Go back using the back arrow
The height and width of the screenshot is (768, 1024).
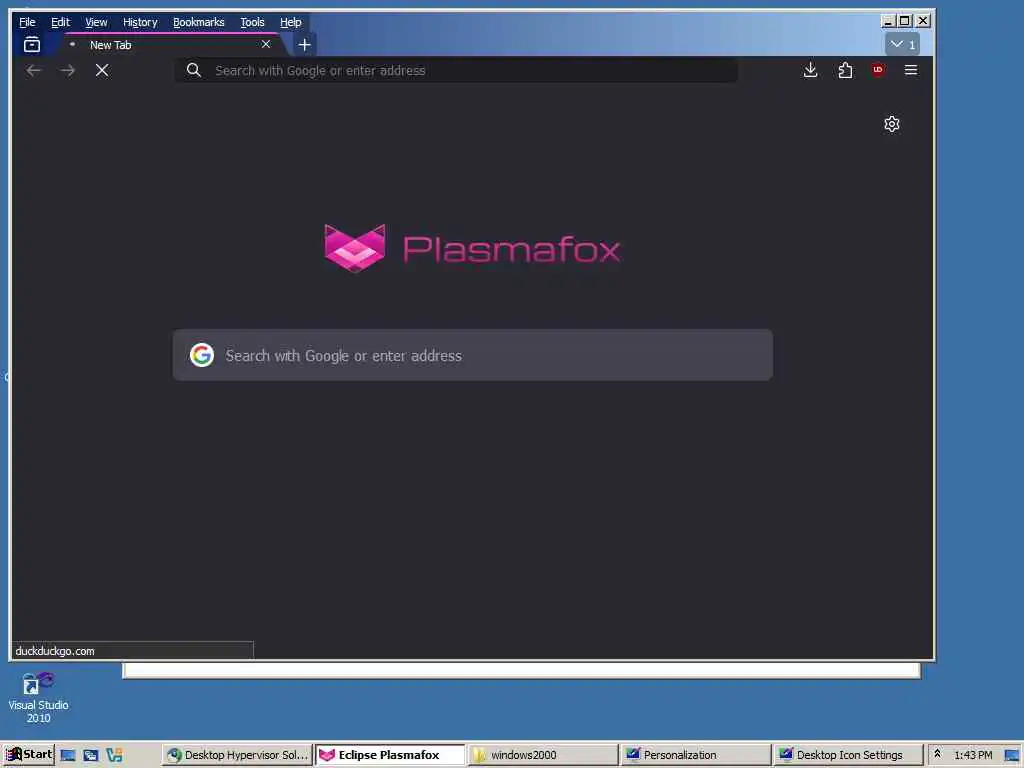[x=33, y=70]
